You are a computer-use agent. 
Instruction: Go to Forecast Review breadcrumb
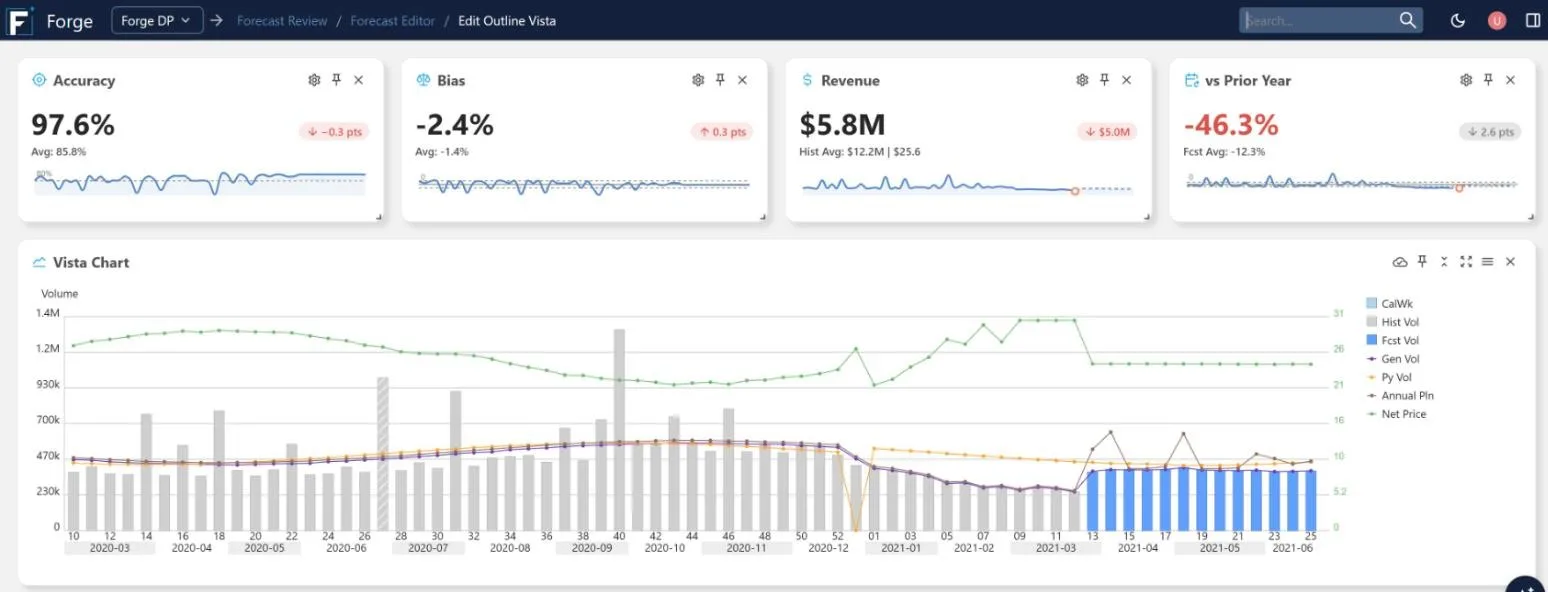(281, 20)
